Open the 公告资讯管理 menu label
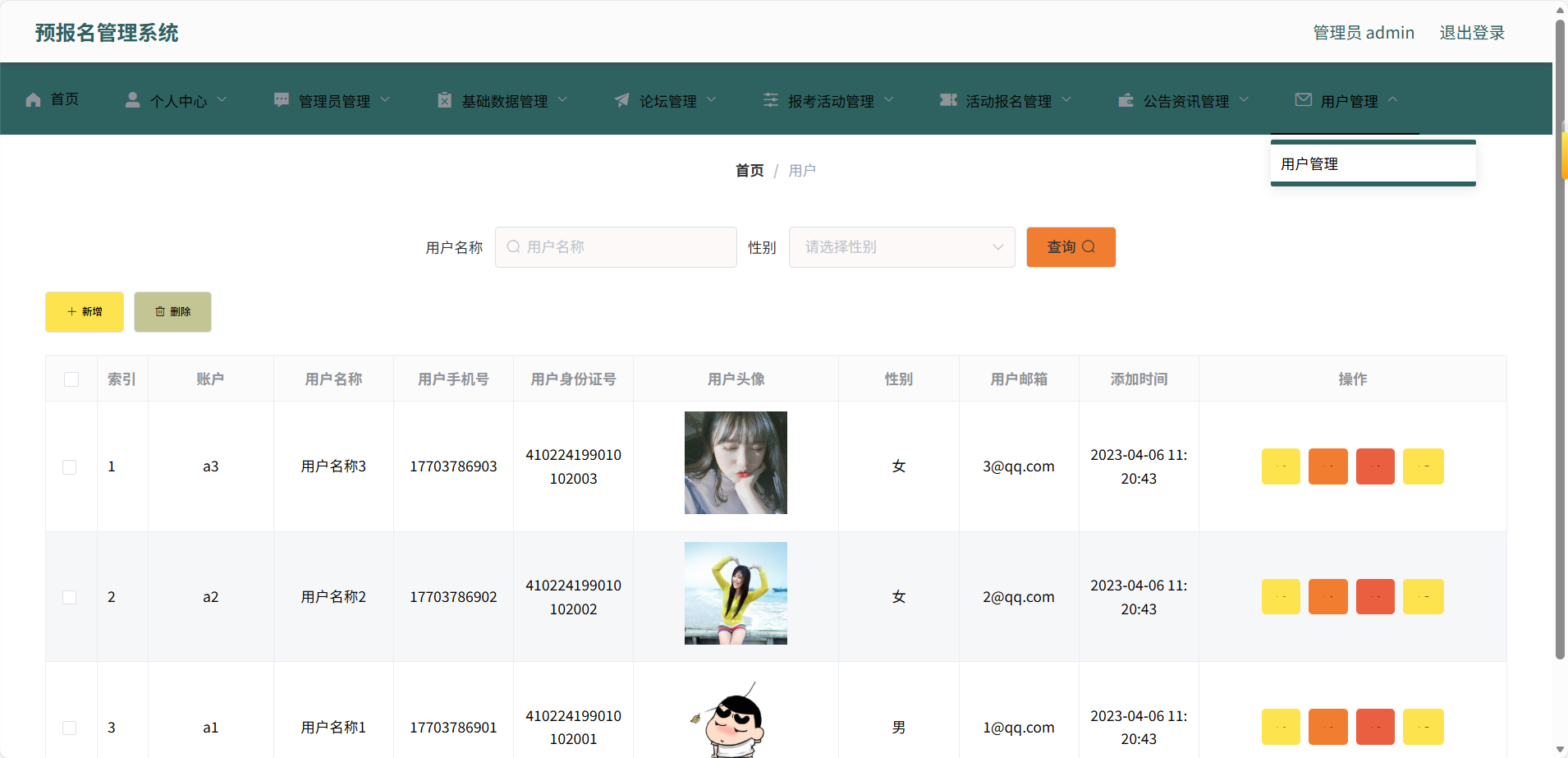 pyautogui.click(x=1186, y=101)
